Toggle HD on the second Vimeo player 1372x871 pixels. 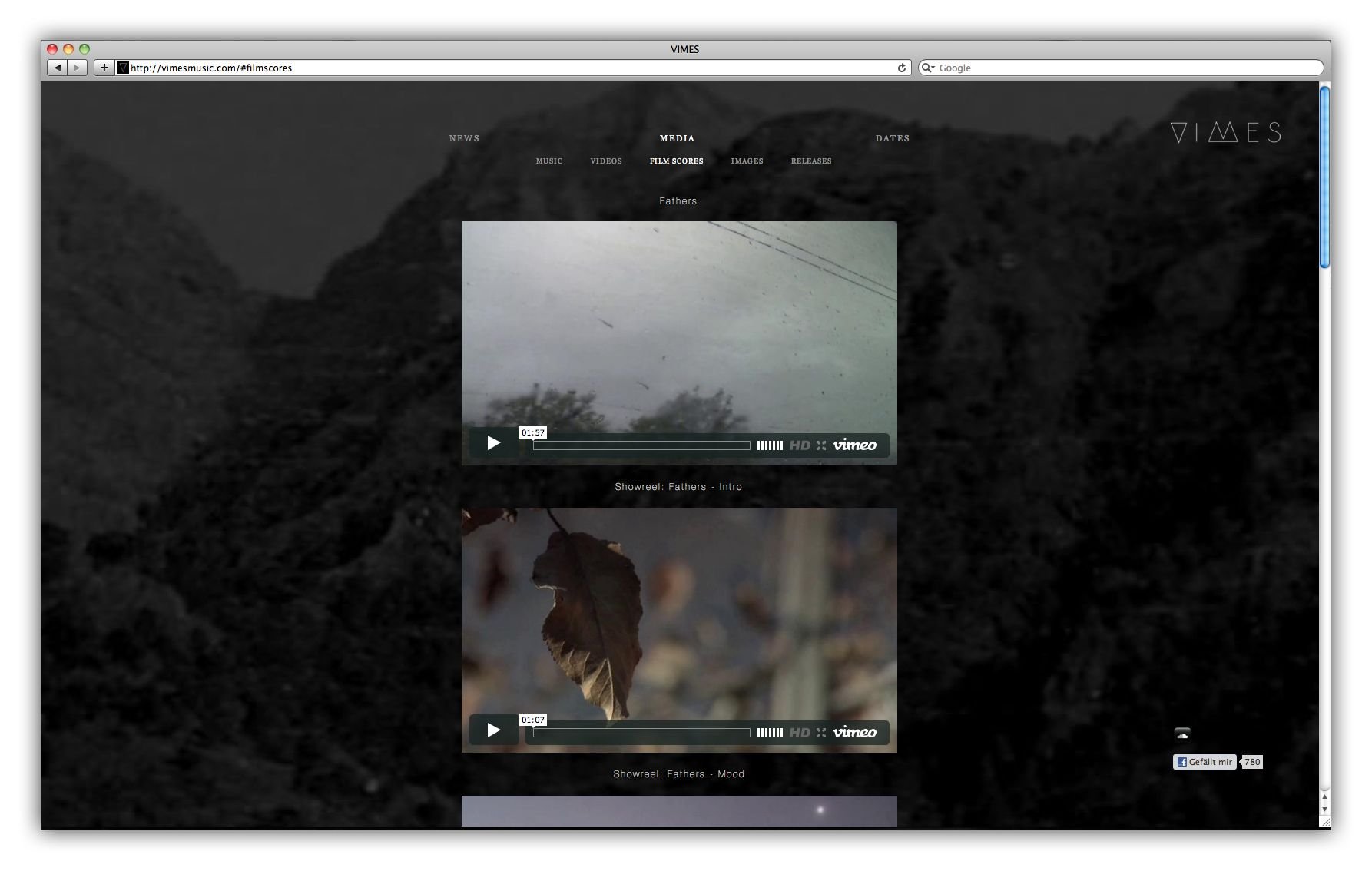click(x=800, y=733)
